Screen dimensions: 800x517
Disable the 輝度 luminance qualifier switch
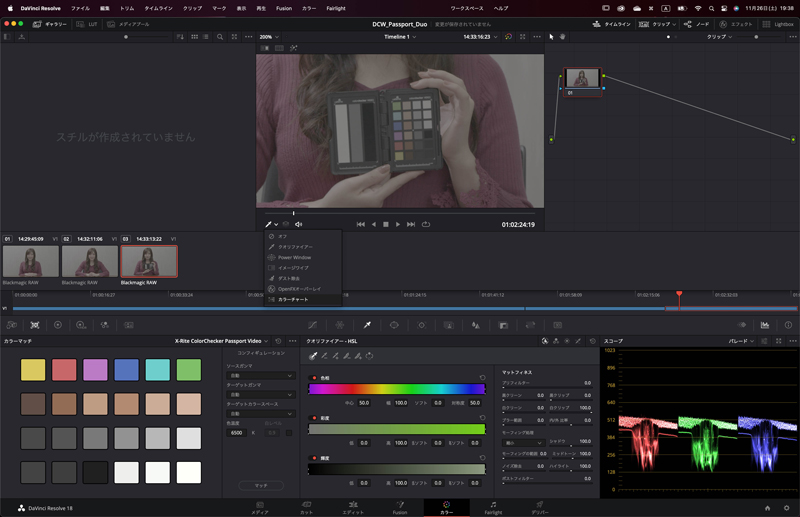pyautogui.click(x=313, y=457)
